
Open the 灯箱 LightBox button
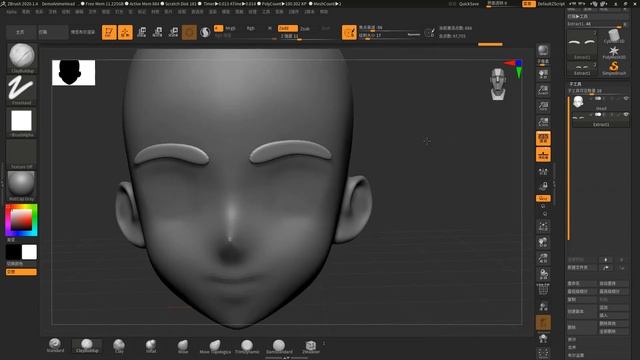tap(53, 32)
